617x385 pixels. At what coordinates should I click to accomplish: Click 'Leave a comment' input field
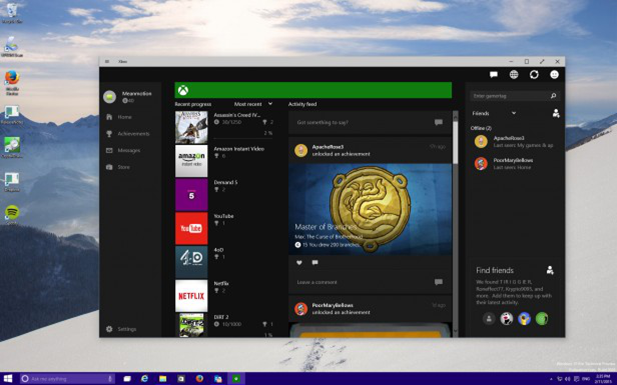point(370,282)
